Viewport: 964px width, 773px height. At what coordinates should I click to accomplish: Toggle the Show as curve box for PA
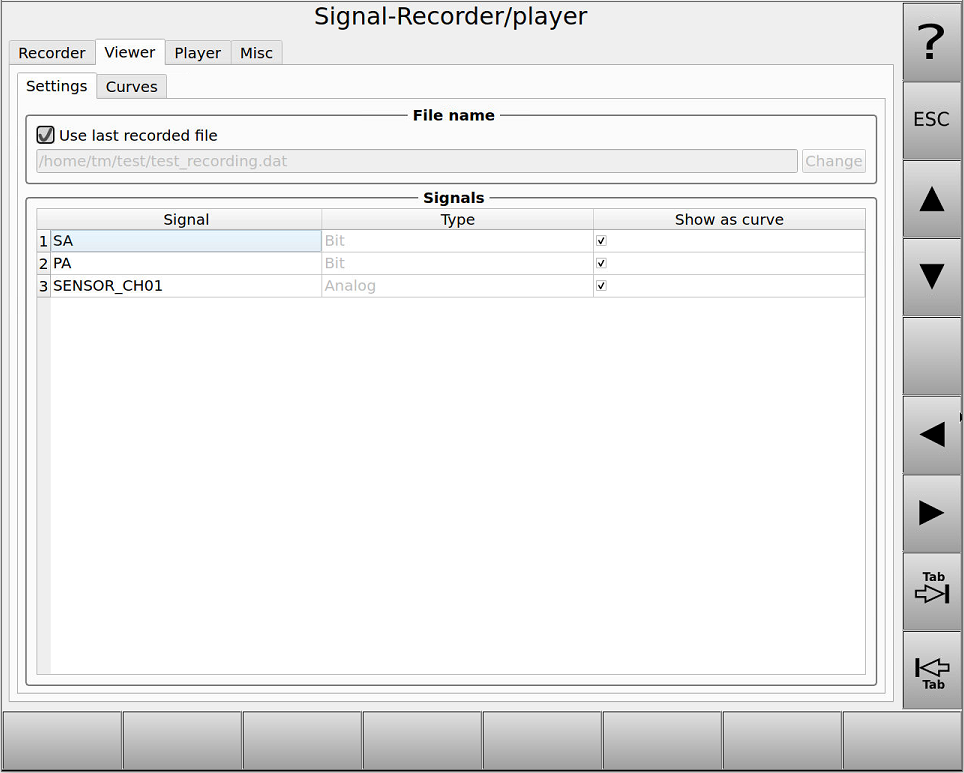click(x=601, y=263)
